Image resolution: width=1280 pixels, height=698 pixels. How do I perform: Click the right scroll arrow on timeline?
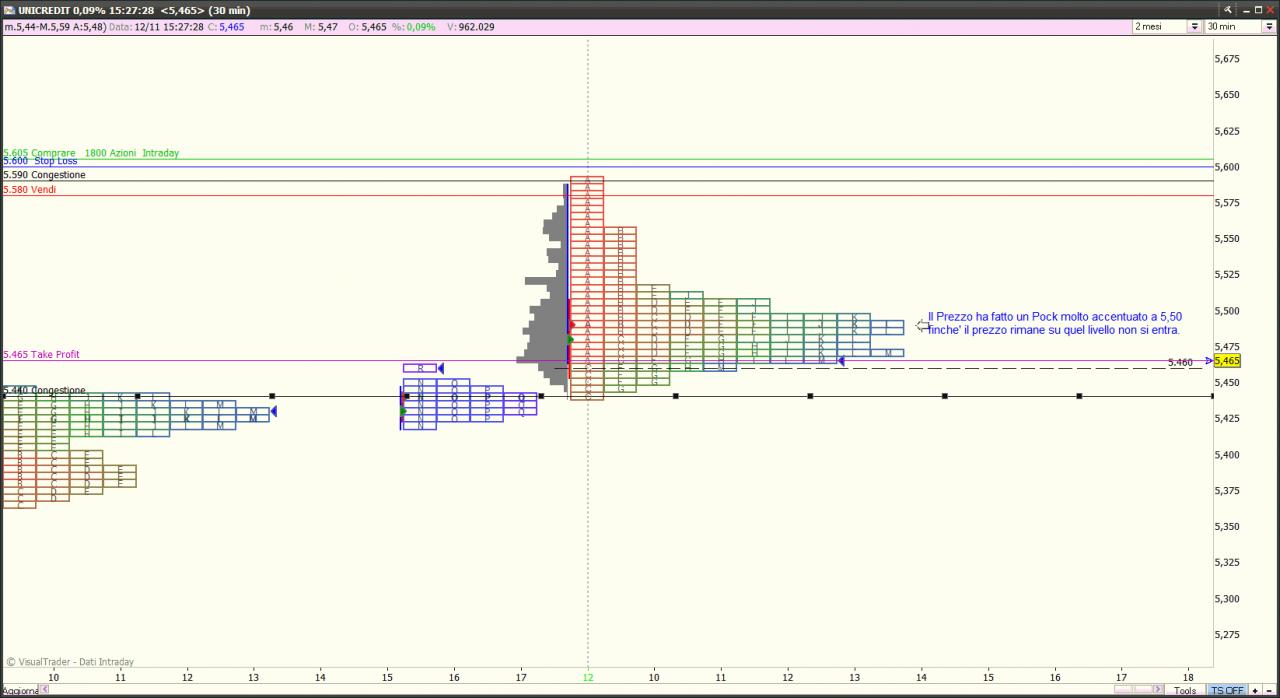coord(1159,690)
